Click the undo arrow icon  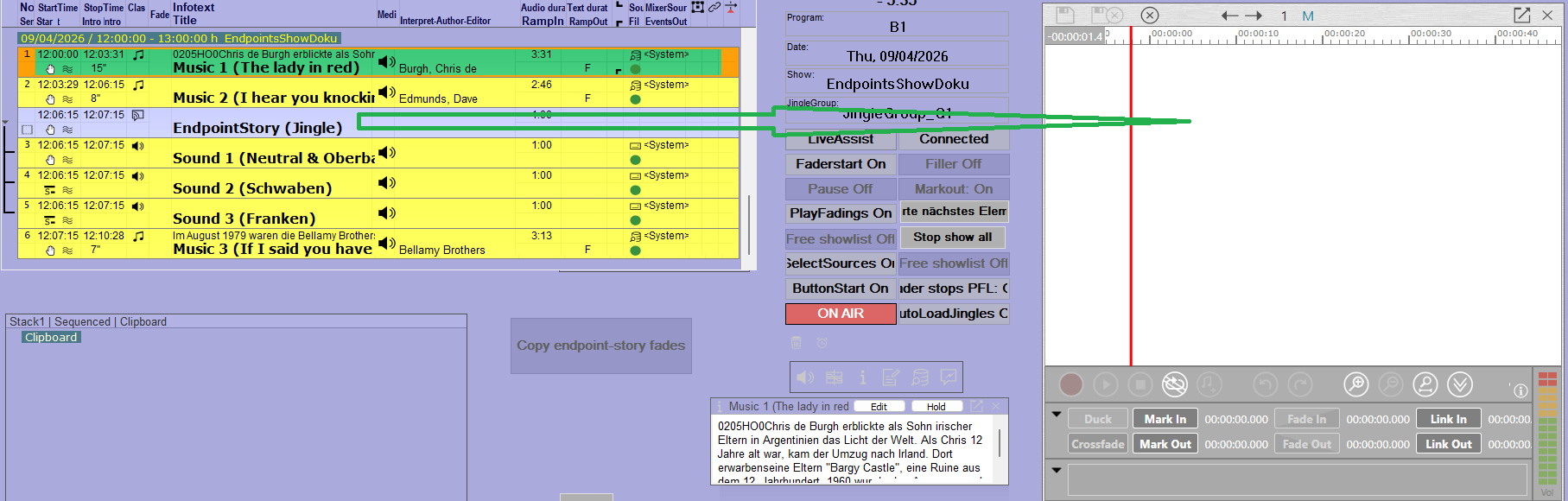tap(1266, 384)
